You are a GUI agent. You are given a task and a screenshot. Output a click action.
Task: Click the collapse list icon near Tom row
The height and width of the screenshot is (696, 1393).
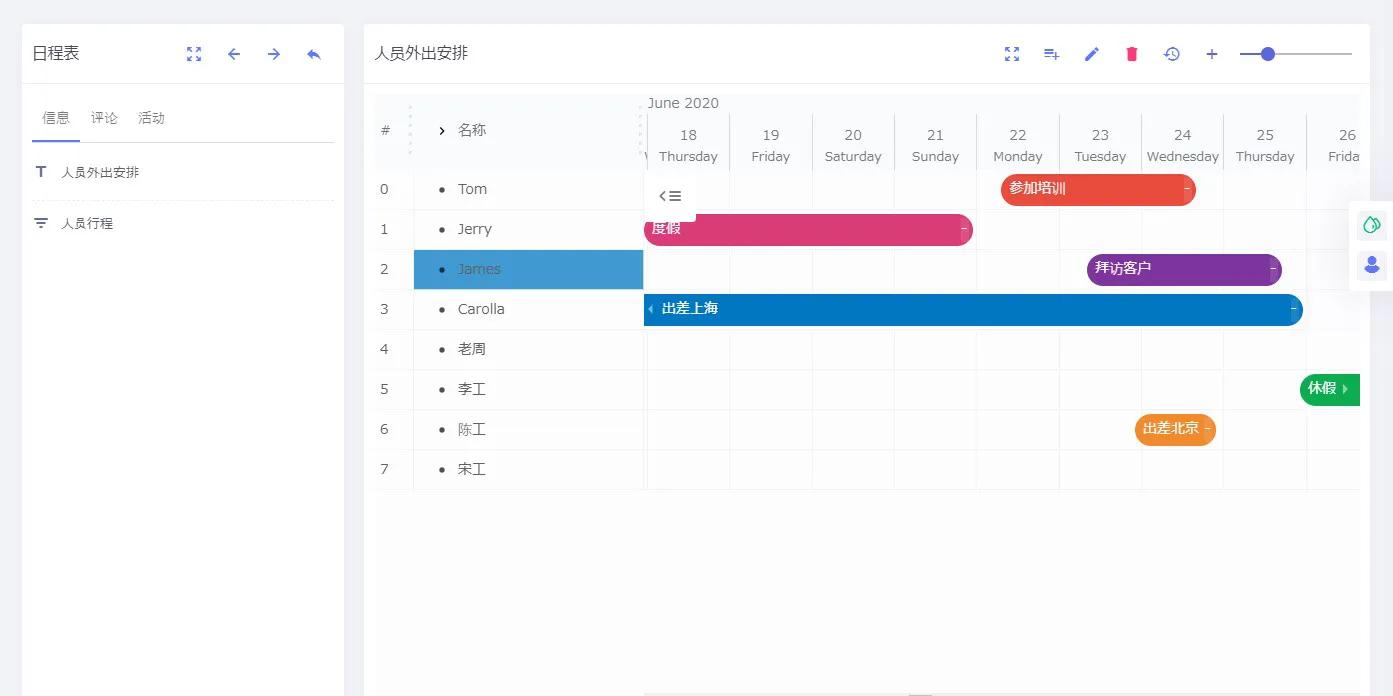pyautogui.click(x=670, y=196)
